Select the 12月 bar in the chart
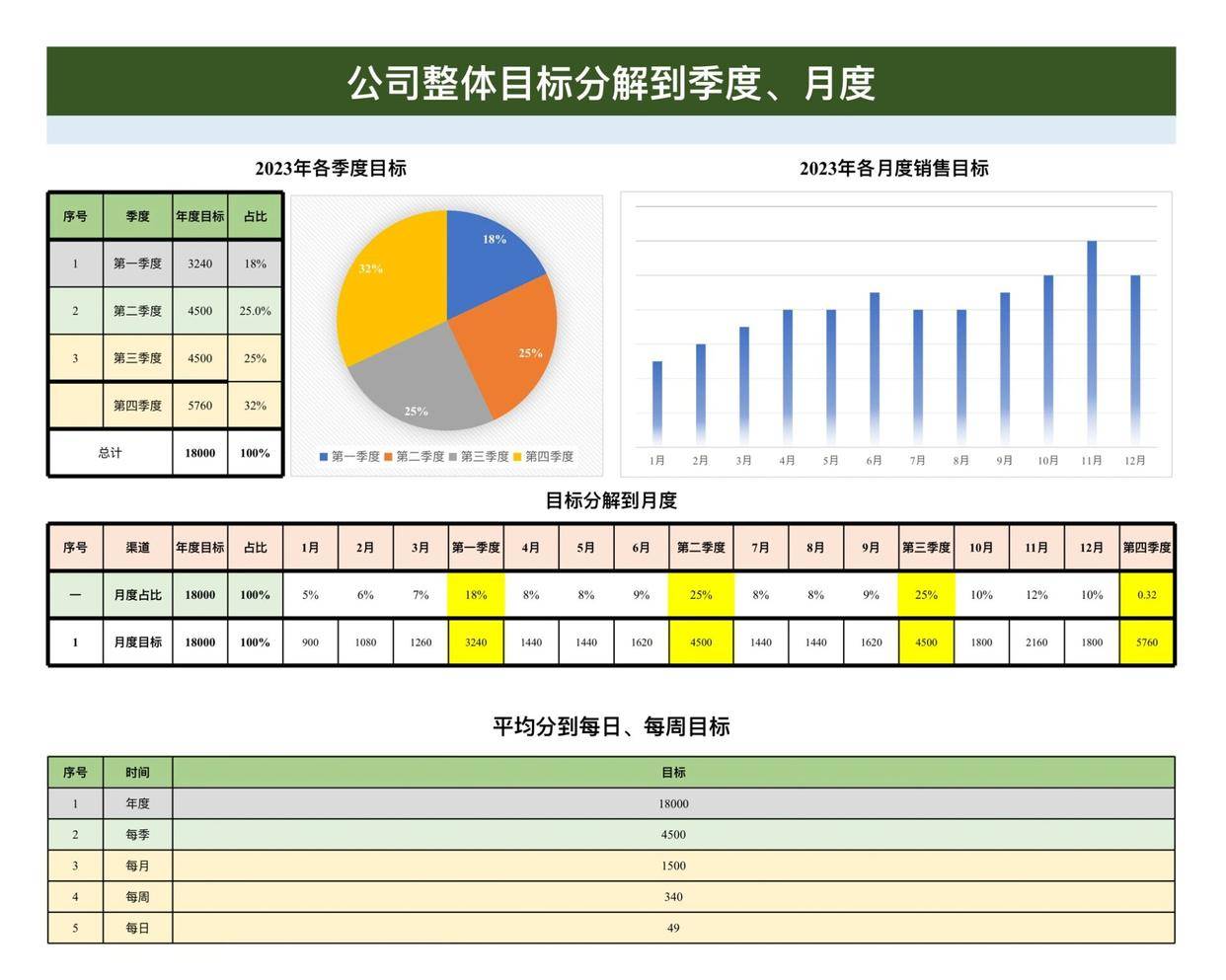Image resolution: width=1226 pixels, height=980 pixels. 1135,360
